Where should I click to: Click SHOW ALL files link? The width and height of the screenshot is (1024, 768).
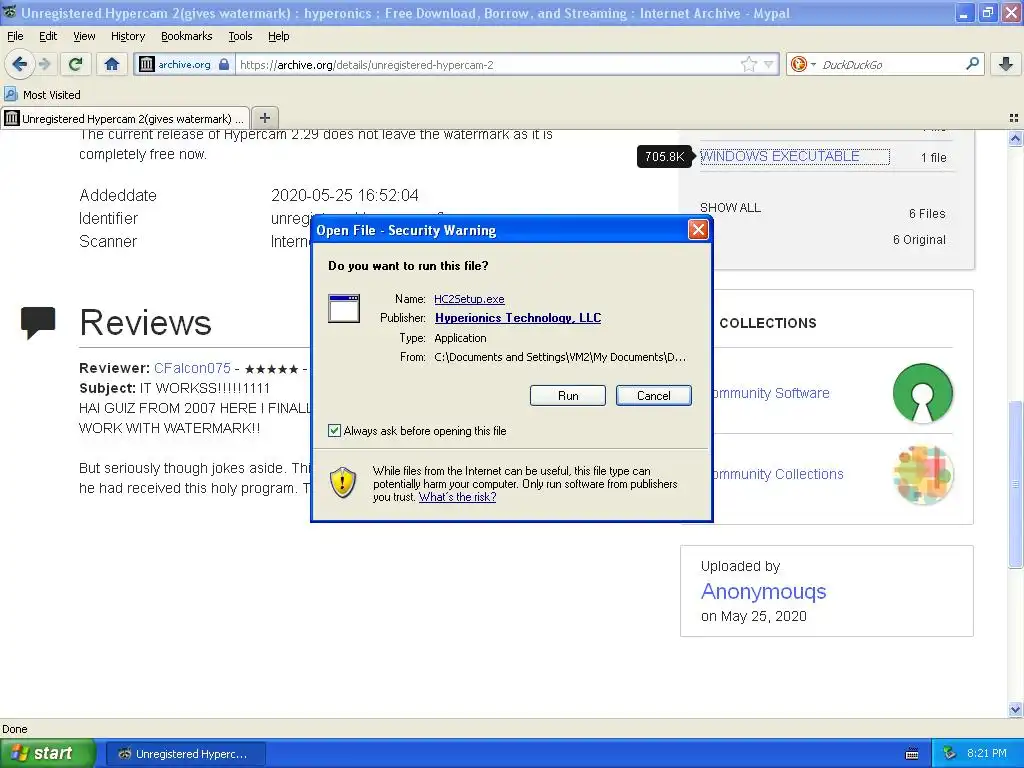tap(730, 208)
